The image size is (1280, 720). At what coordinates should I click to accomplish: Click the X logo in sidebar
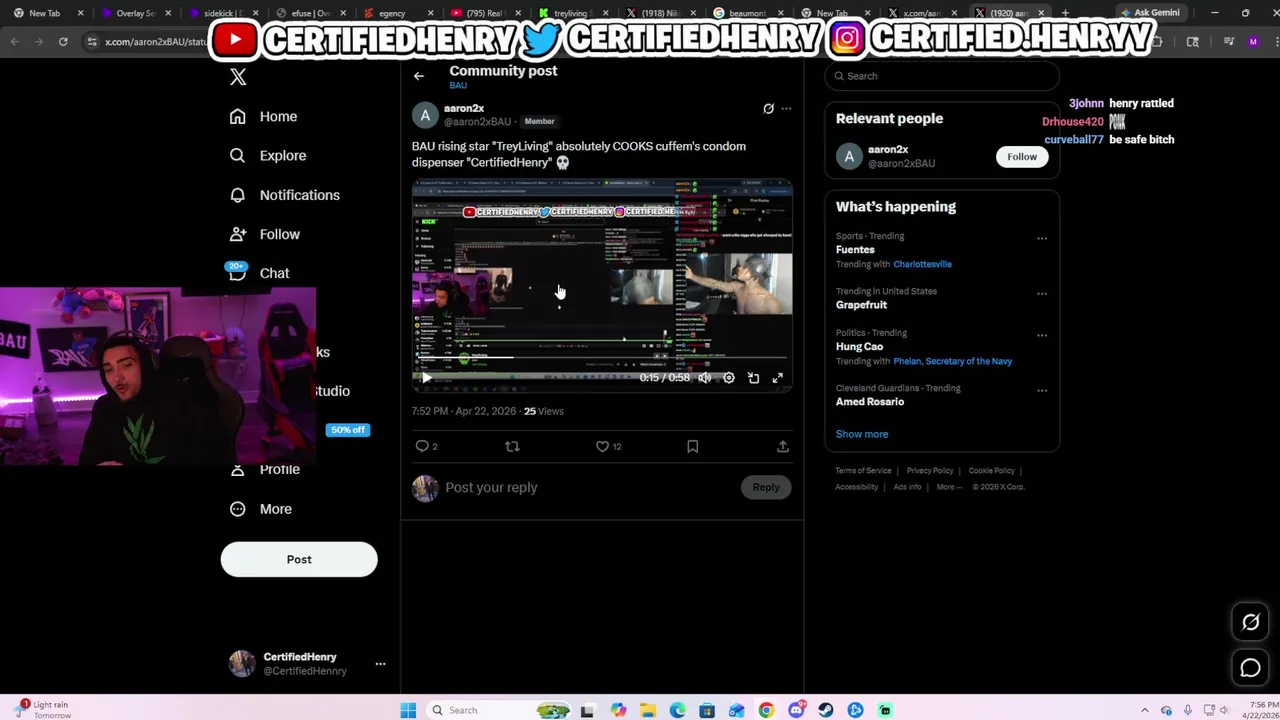[x=238, y=77]
